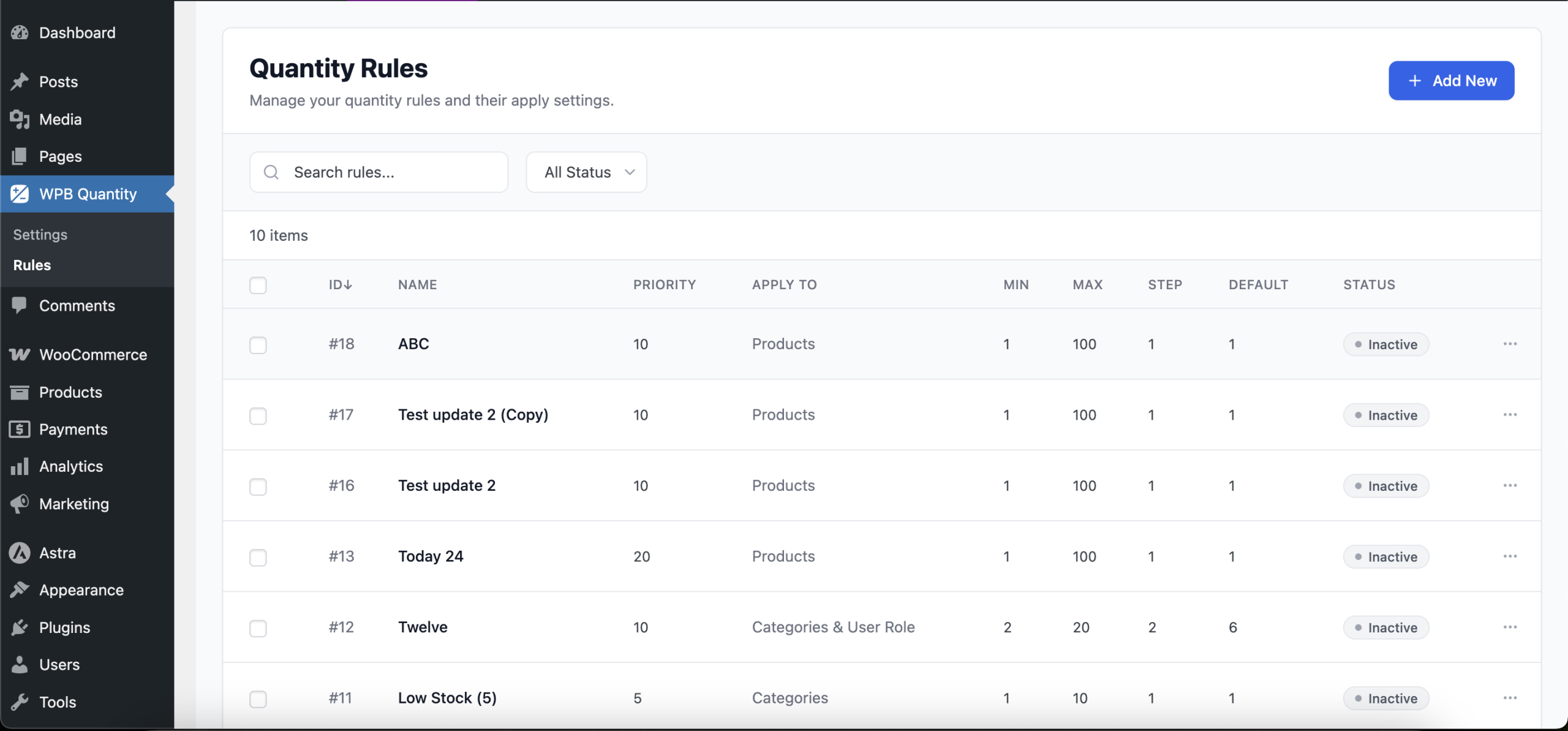1568x731 pixels.
Task: Click the Dashboard gauge icon
Action: point(20,32)
